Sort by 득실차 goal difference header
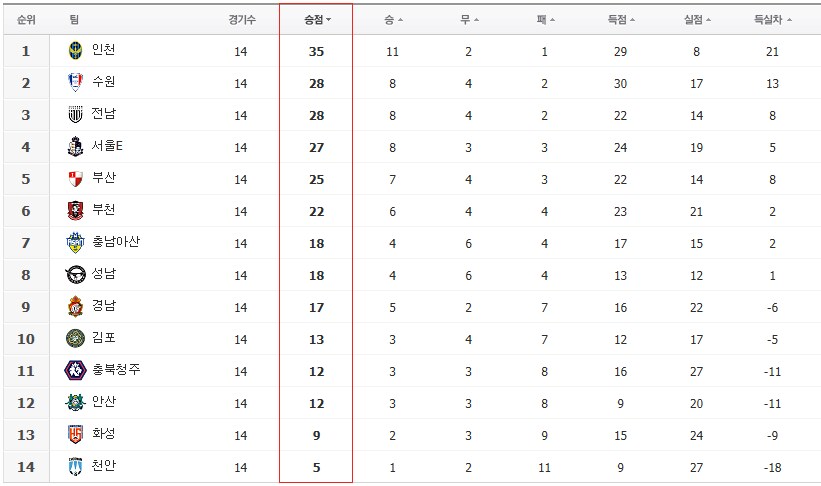 point(772,20)
